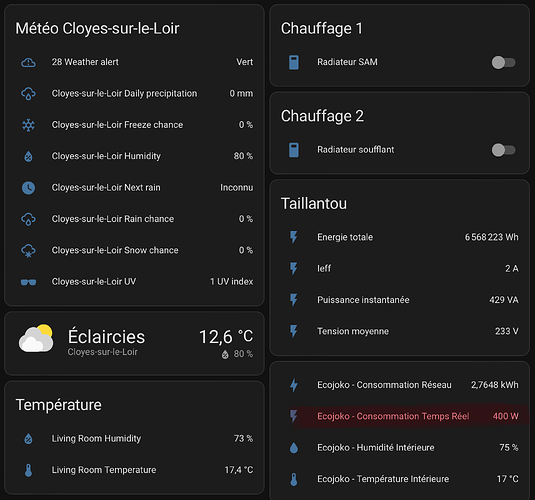Open the Éclaircies weather forecast card
This screenshot has width=535, height=500.
(134, 343)
